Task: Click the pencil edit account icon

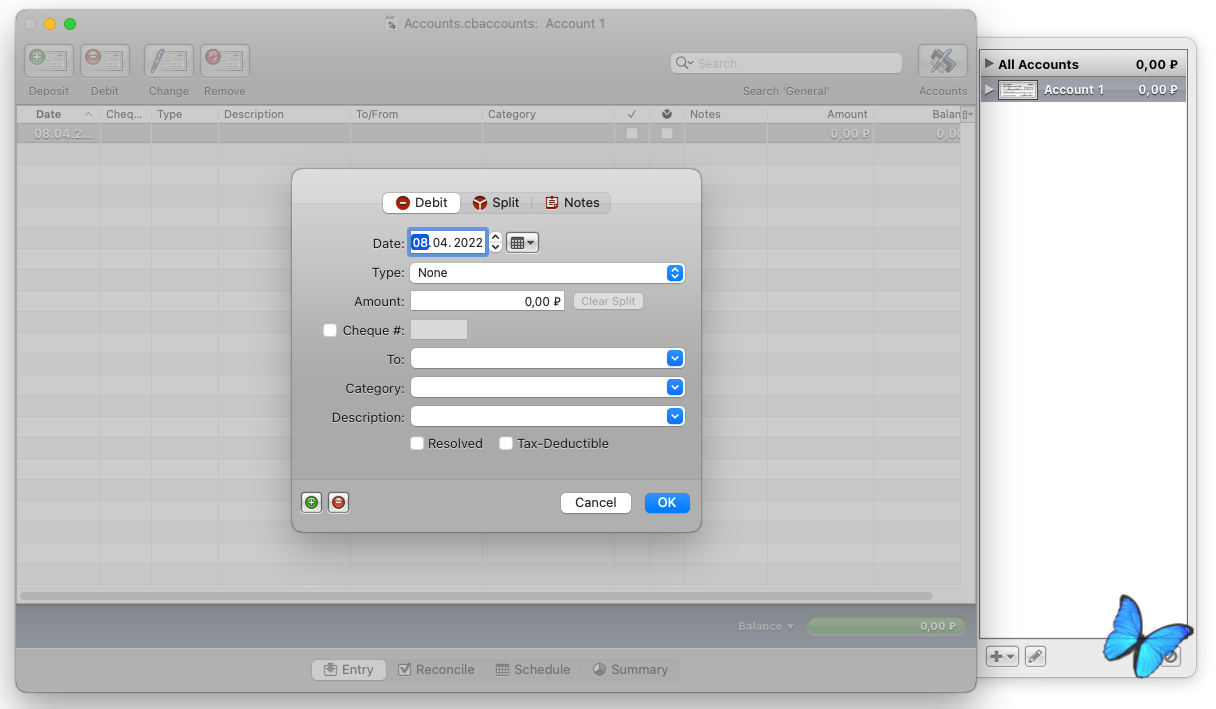Action: click(1035, 657)
